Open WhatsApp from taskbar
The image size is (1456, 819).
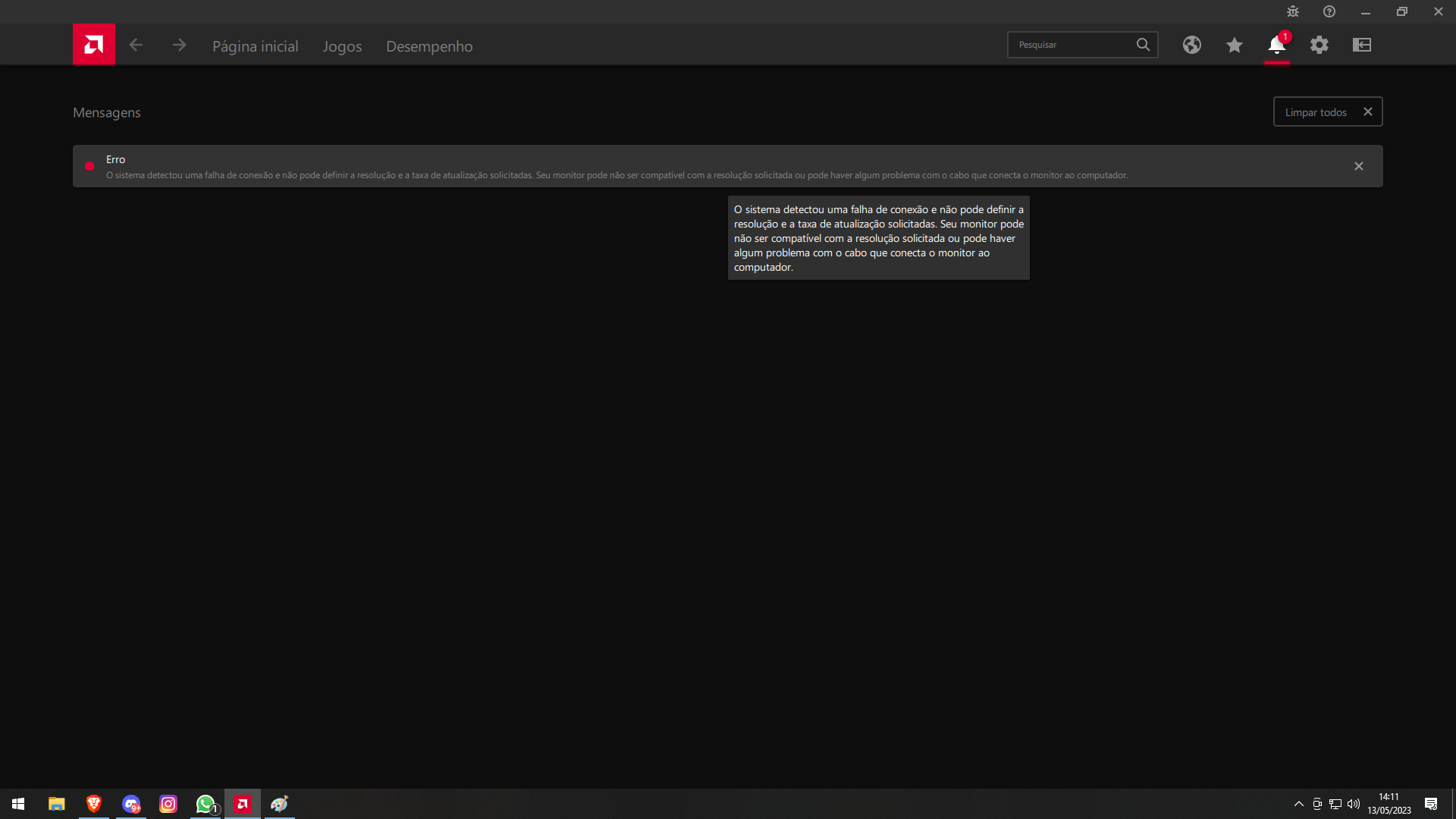206,804
